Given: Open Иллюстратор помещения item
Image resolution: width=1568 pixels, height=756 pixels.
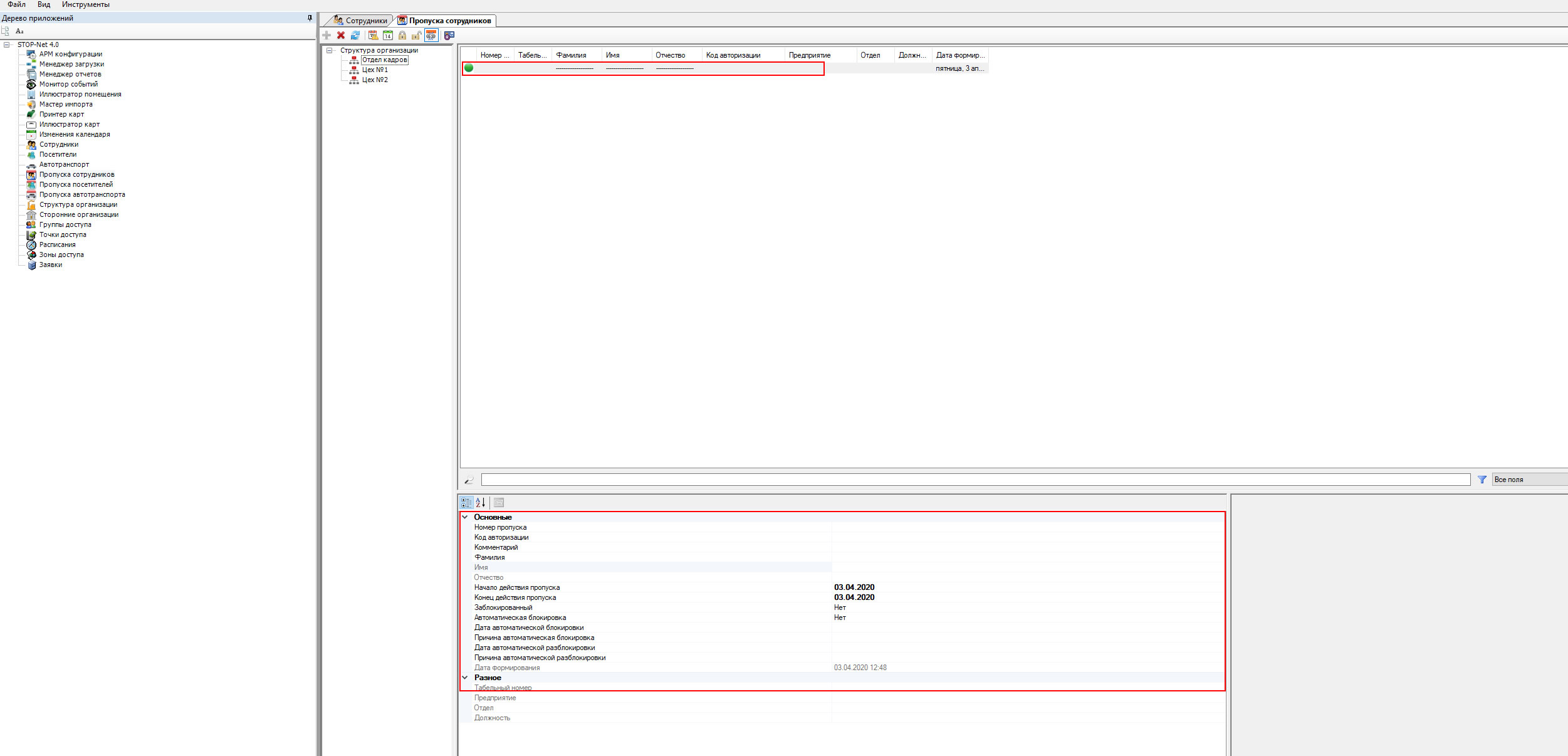Looking at the screenshot, I should click(80, 94).
